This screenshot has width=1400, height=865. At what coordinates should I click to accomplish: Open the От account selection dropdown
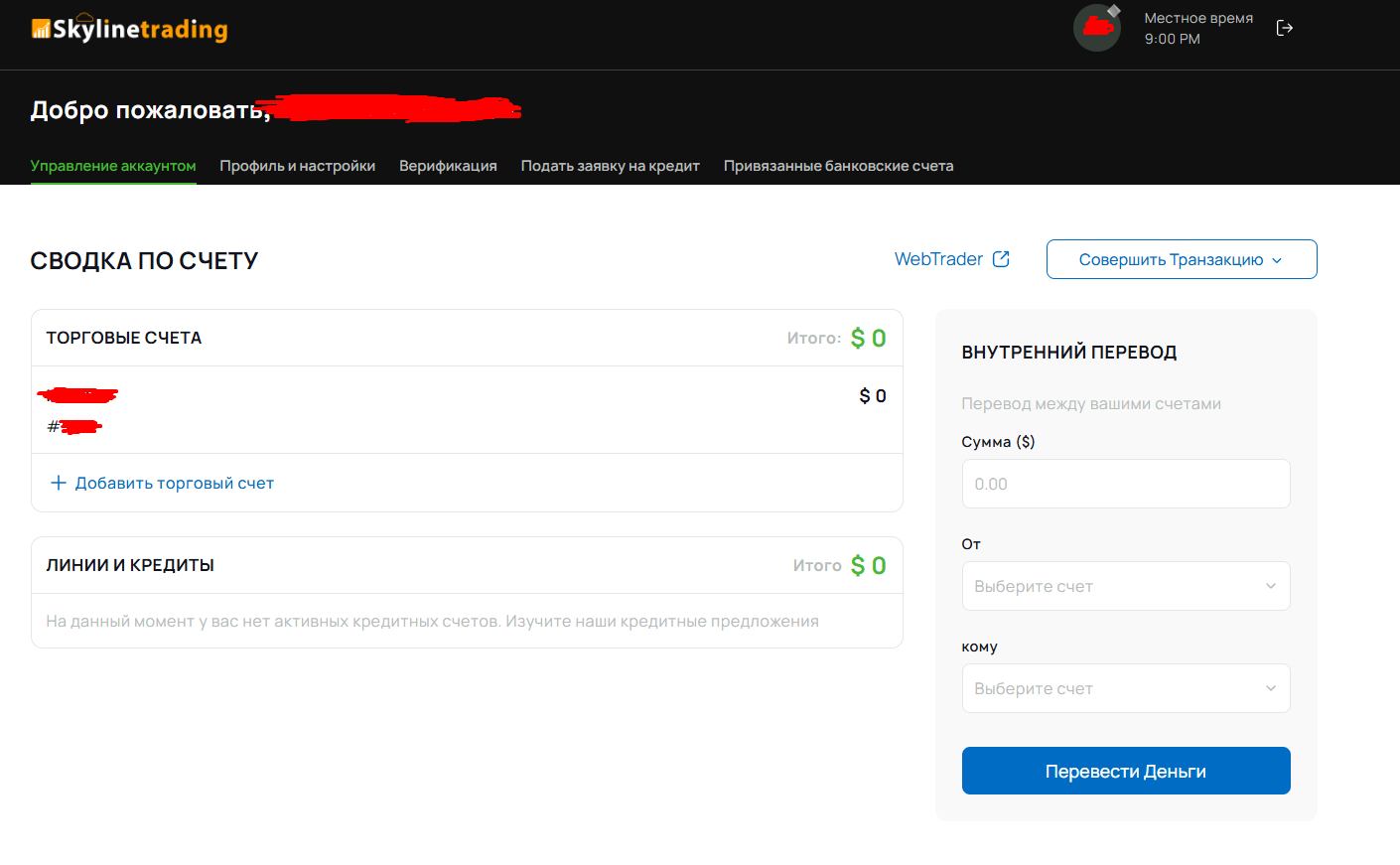[1125, 586]
